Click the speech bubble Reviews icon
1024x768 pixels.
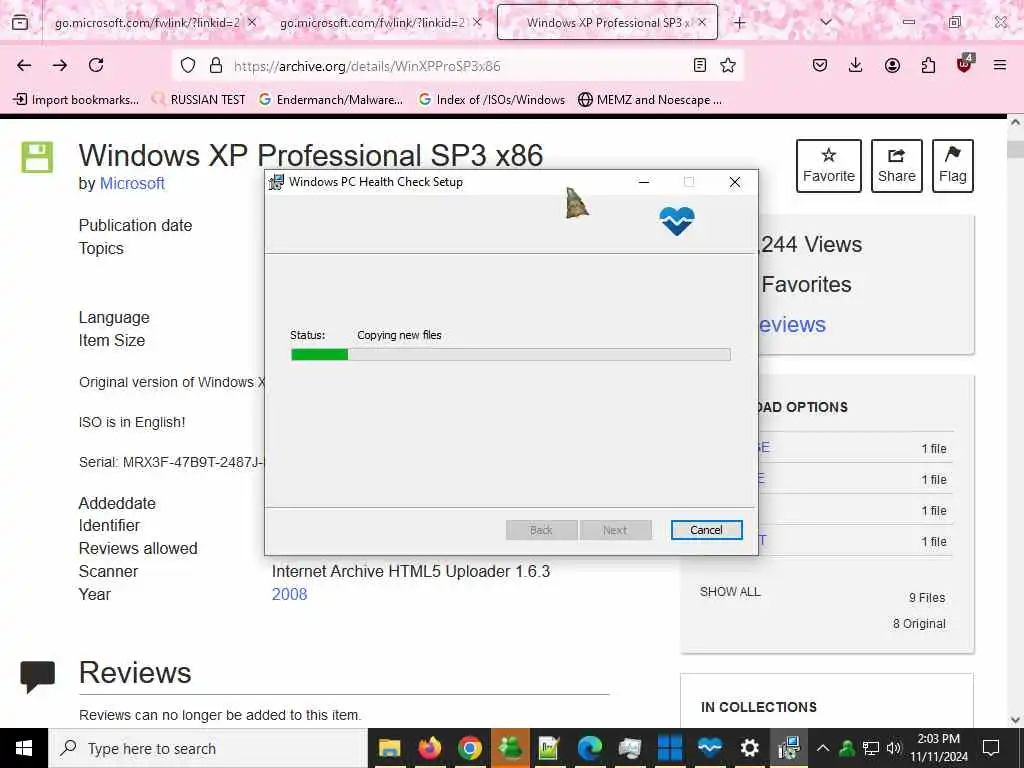(x=37, y=677)
